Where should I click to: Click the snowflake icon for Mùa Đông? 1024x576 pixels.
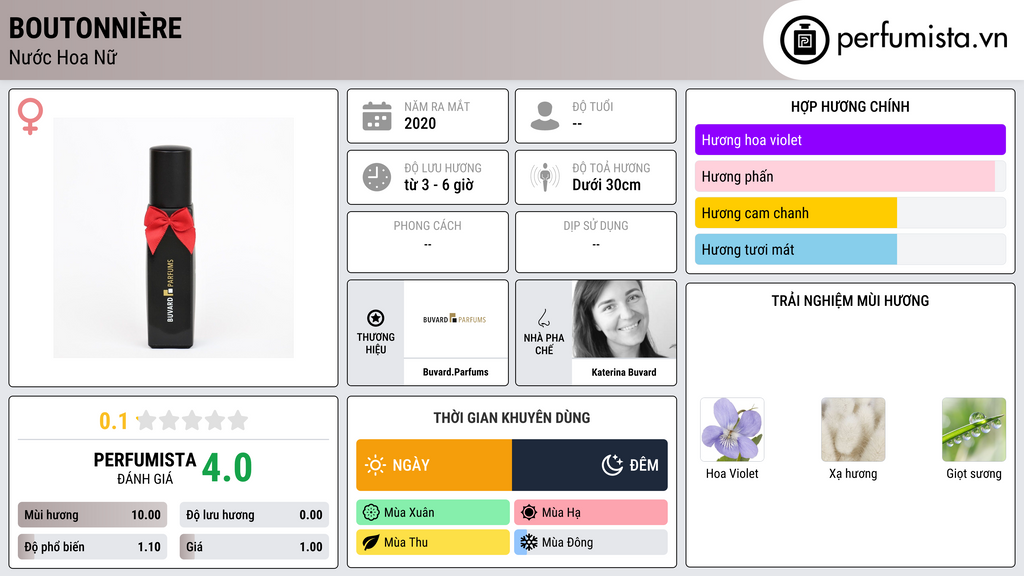point(529,542)
